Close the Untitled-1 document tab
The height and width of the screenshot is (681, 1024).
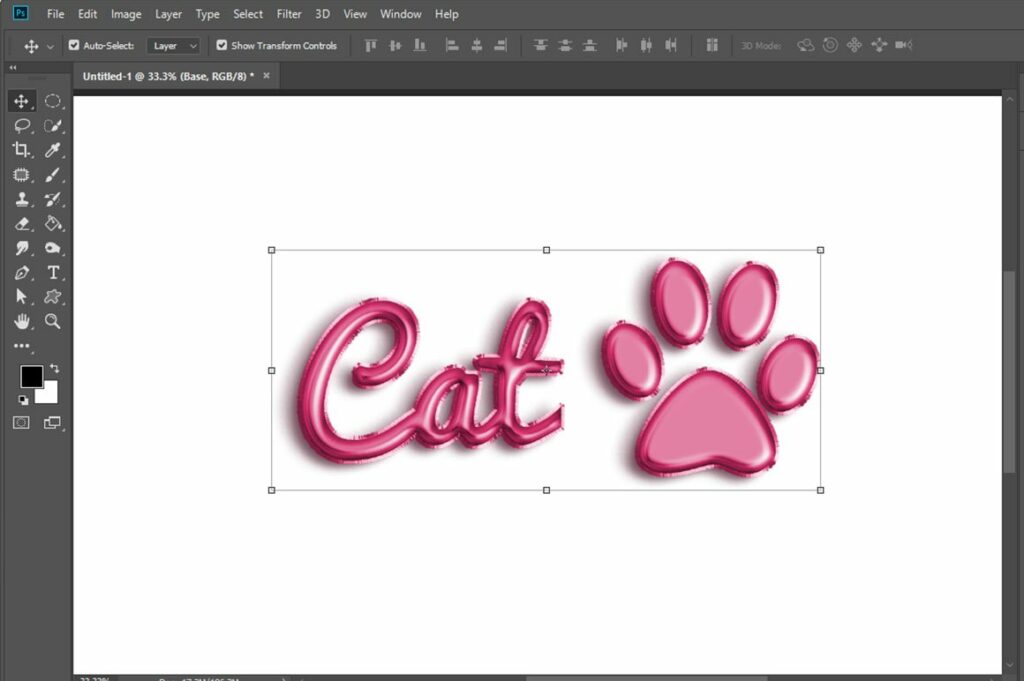pyautogui.click(x=266, y=76)
